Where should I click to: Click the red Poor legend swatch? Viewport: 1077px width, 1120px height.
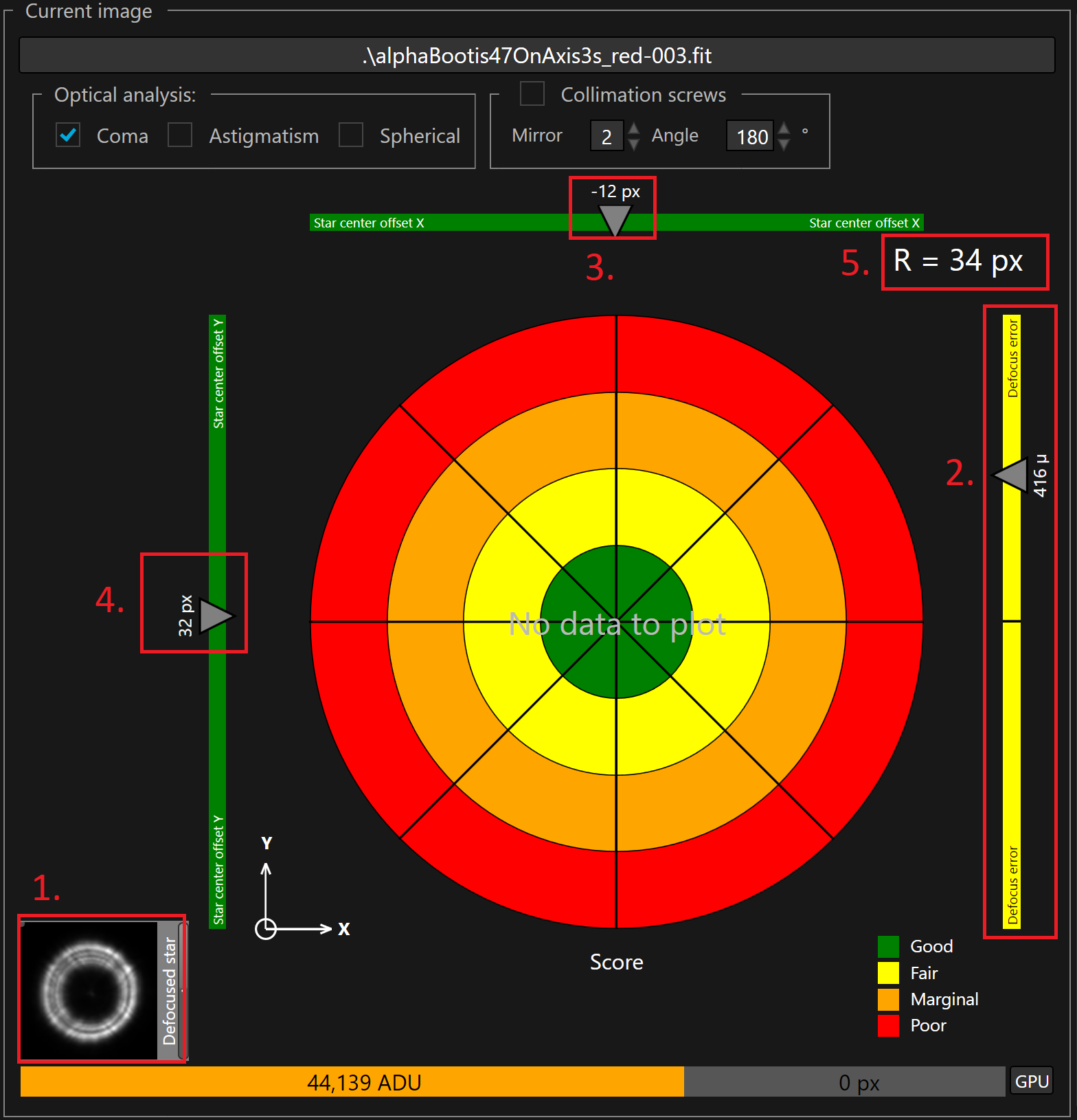pos(888,1026)
